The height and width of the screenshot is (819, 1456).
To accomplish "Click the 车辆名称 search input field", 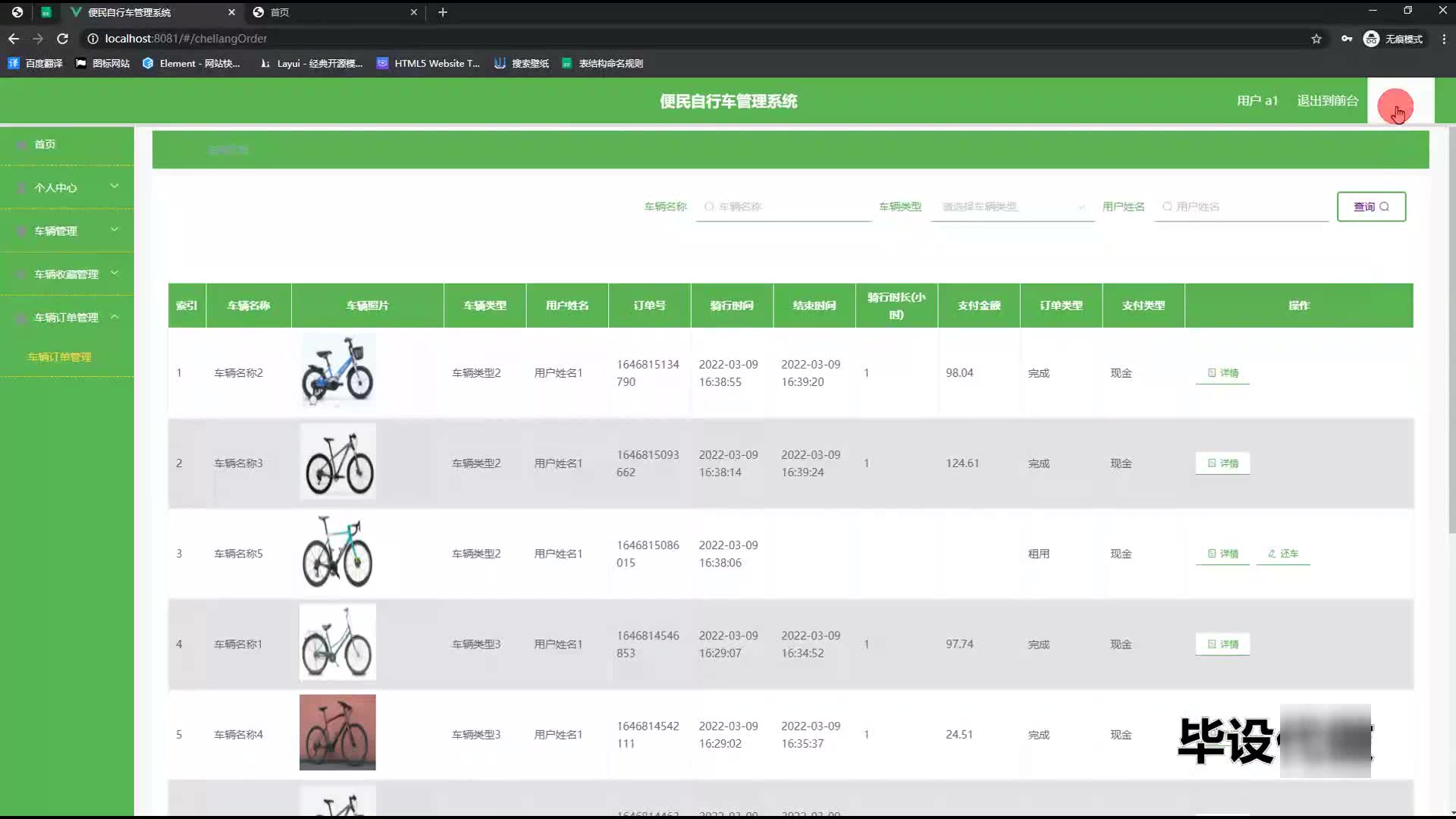I will (784, 206).
